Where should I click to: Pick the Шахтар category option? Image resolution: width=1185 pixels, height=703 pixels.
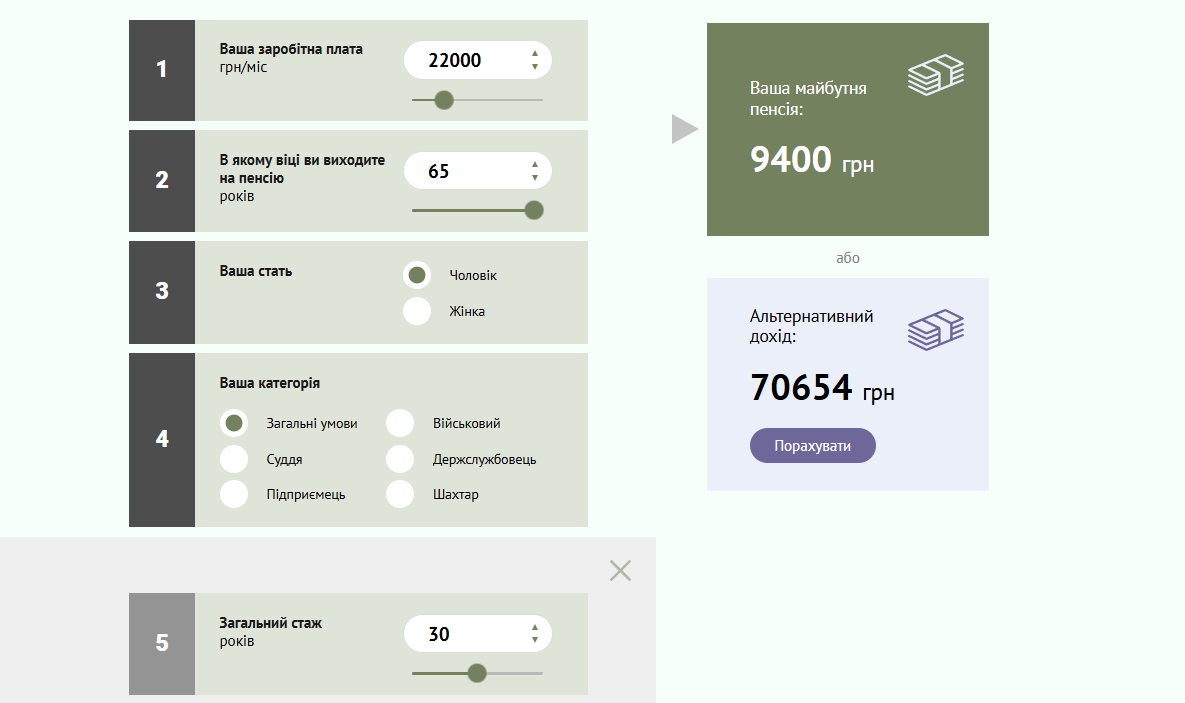point(400,494)
